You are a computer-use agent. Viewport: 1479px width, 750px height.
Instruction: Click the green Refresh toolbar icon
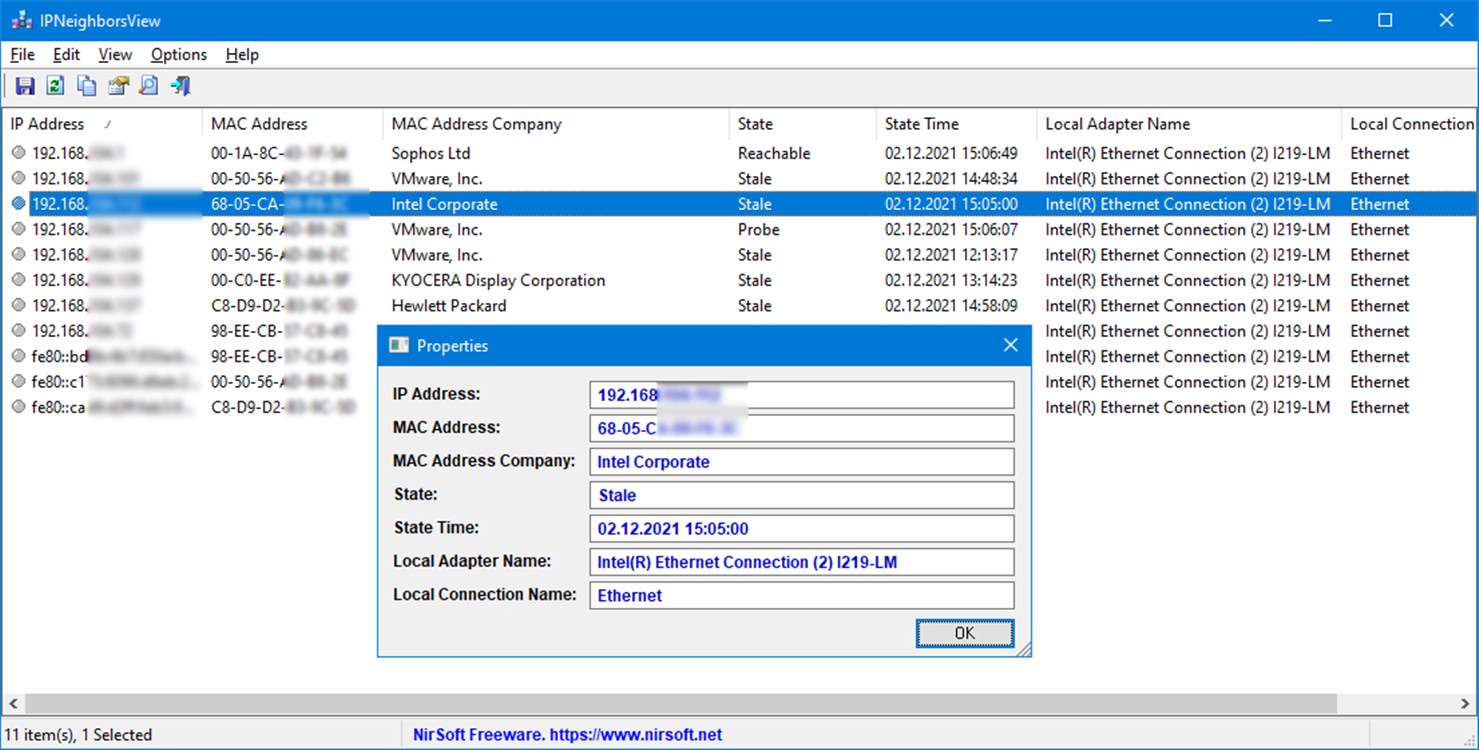point(56,86)
